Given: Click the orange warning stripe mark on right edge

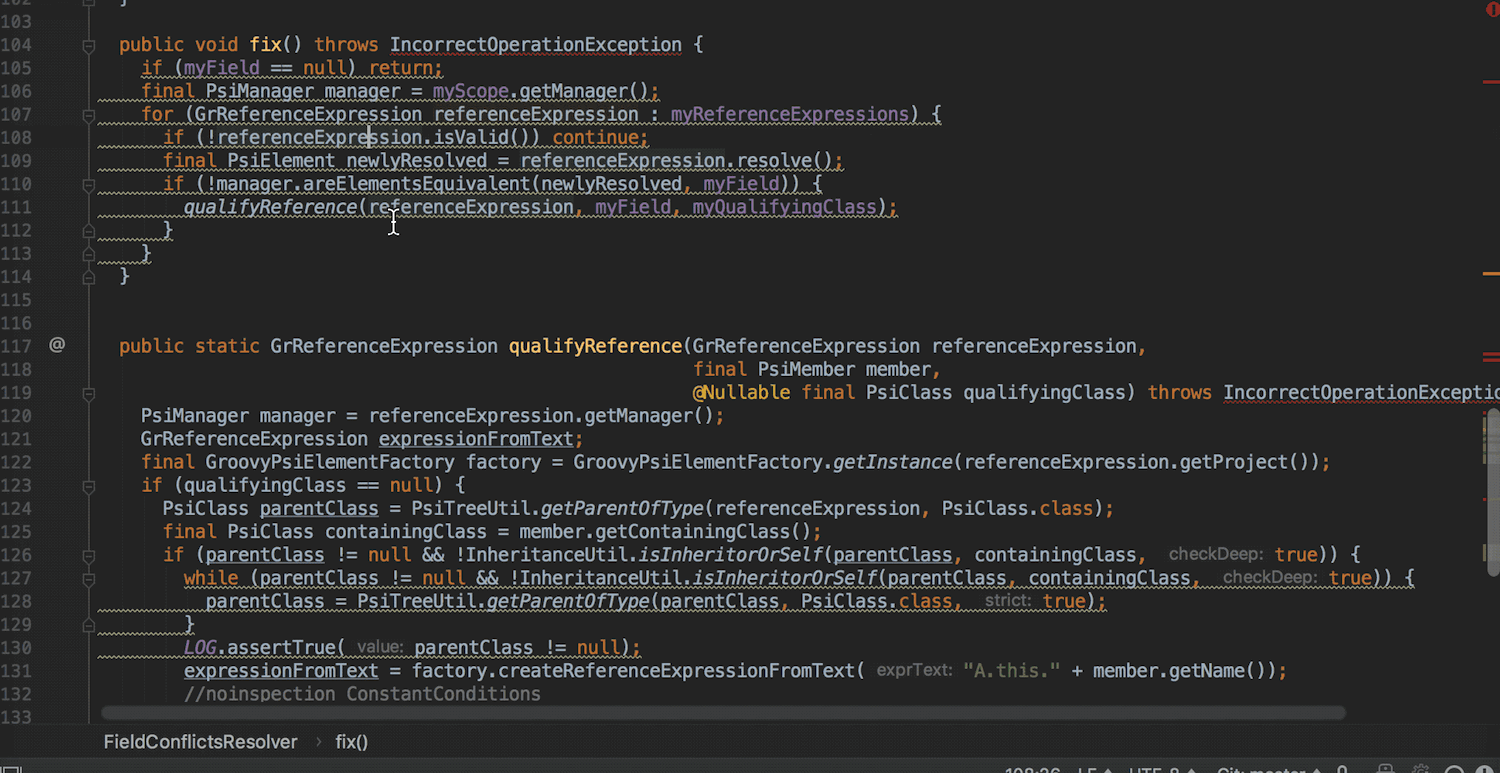Looking at the screenshot, I should coord(1491,273).
